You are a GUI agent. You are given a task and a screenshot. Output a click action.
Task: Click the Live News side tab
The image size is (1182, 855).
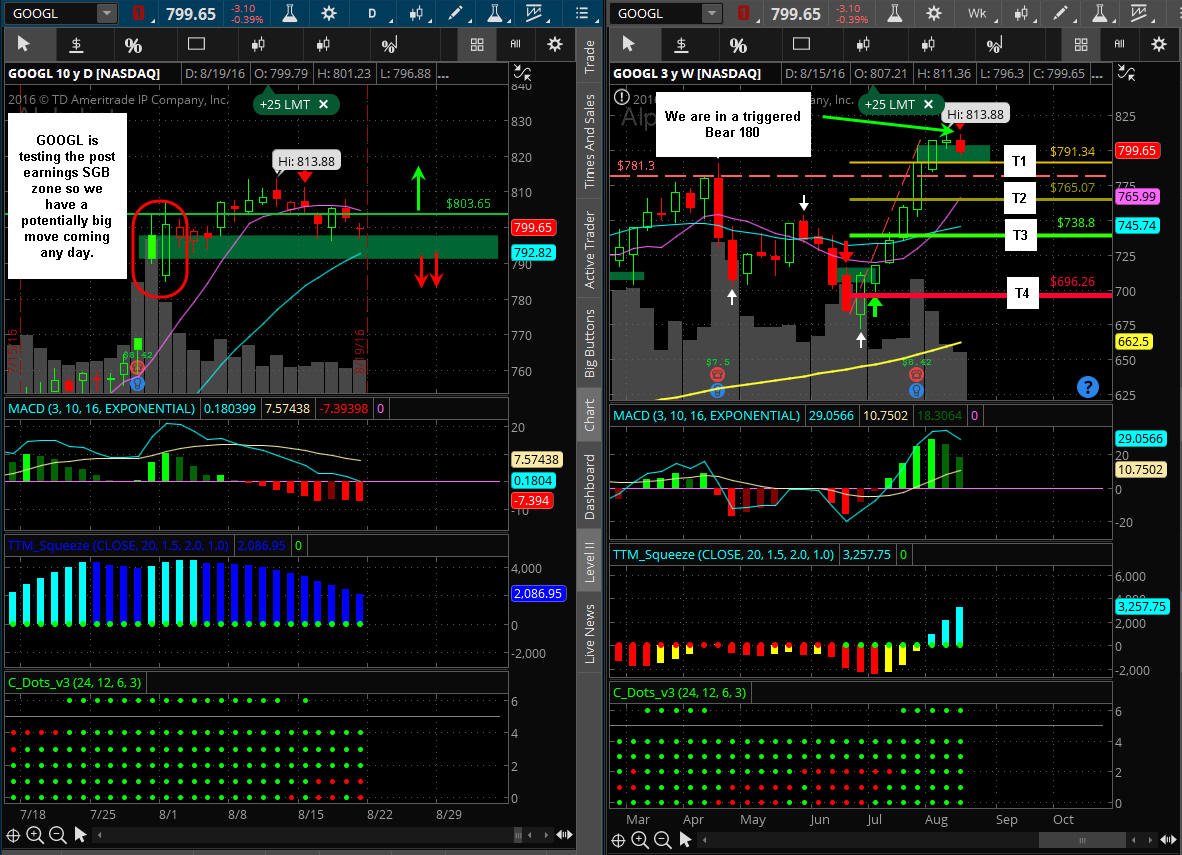pyautogui.click(x=589, y=633)
